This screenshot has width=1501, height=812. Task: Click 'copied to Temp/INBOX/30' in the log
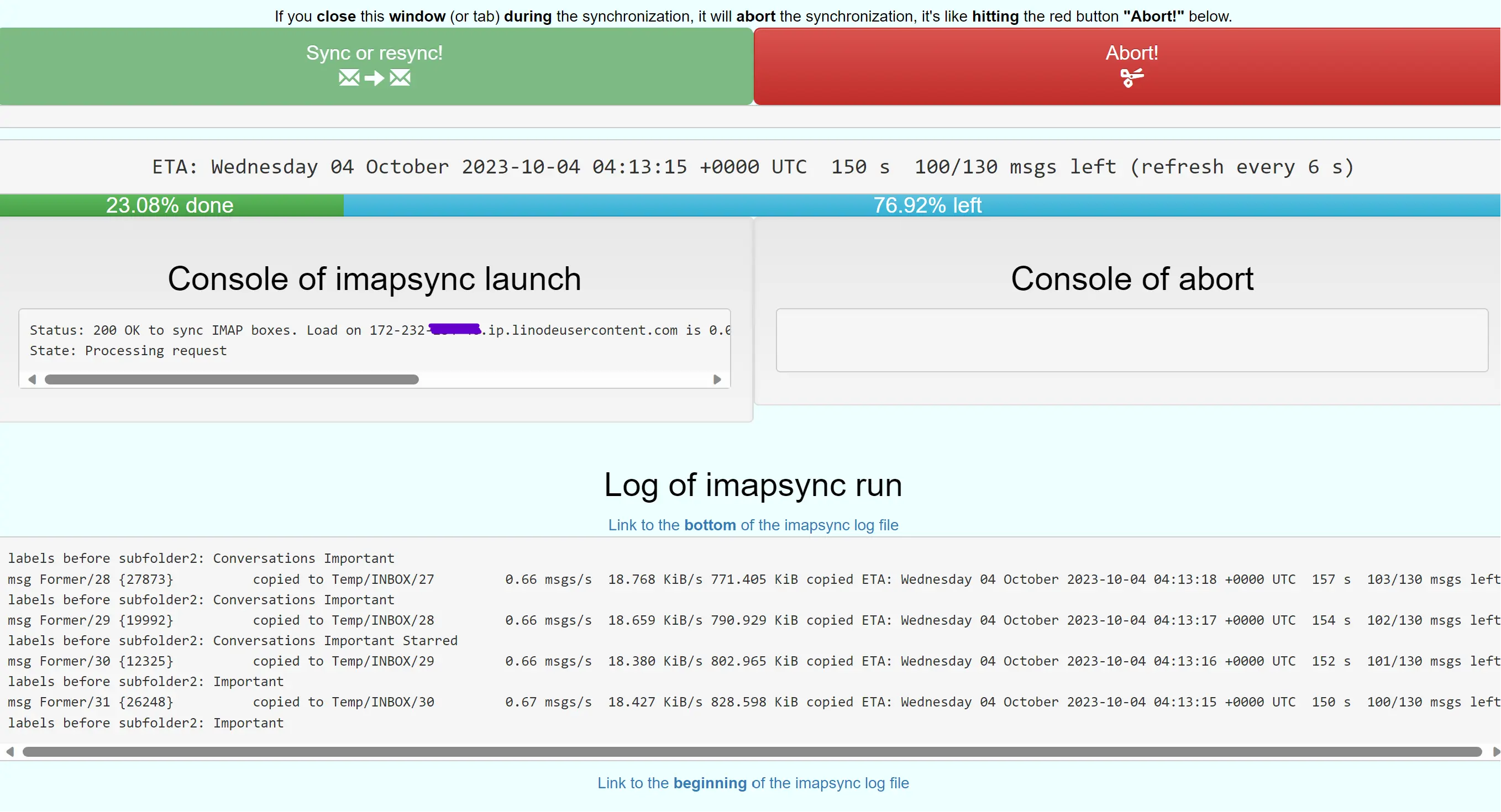click(343, 702)
